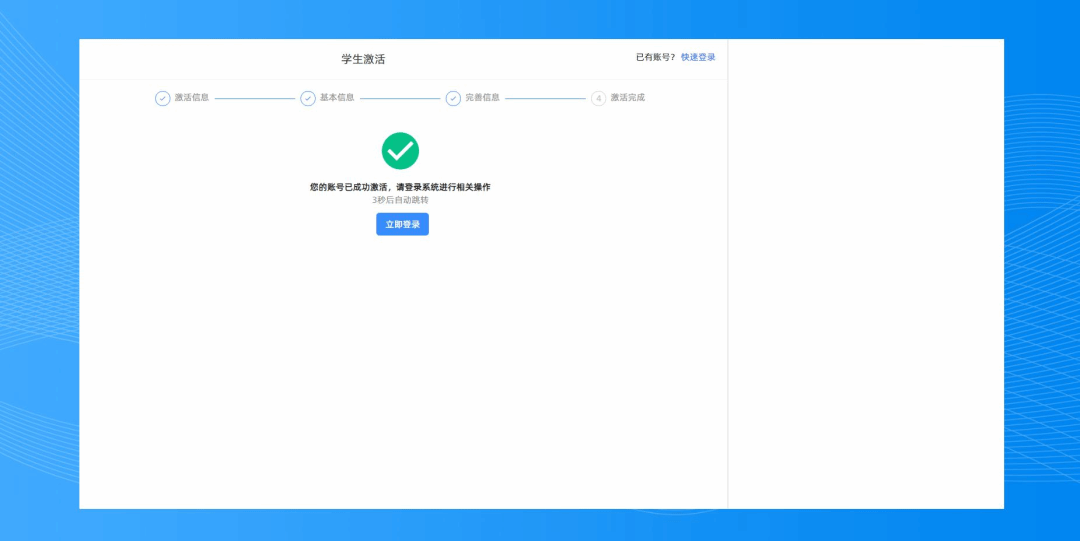Click the 立即登录 button
This screenshot has width=1080, height=541.
[x=402, y=224]
